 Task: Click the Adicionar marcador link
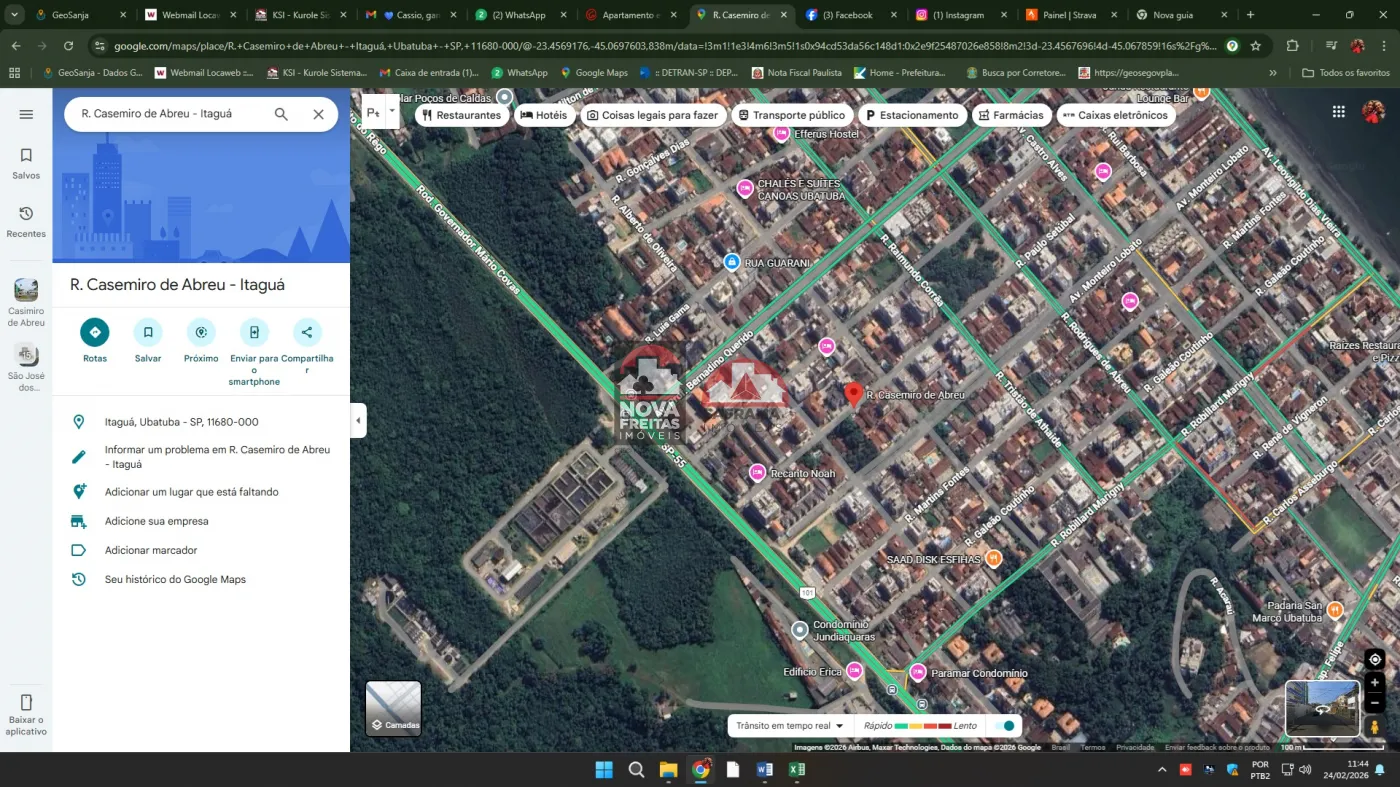point(151,550)
